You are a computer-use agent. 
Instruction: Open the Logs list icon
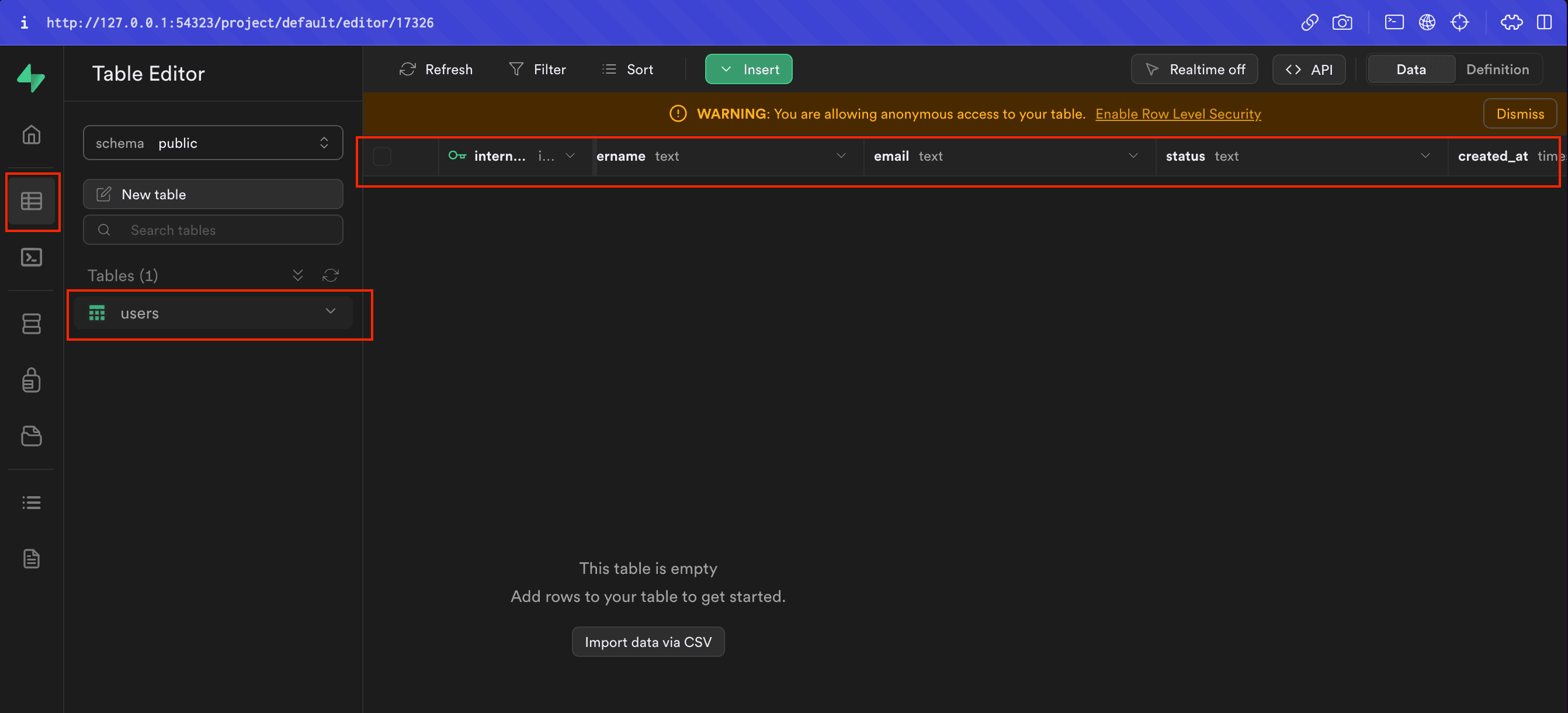click(x=31, y=503)
